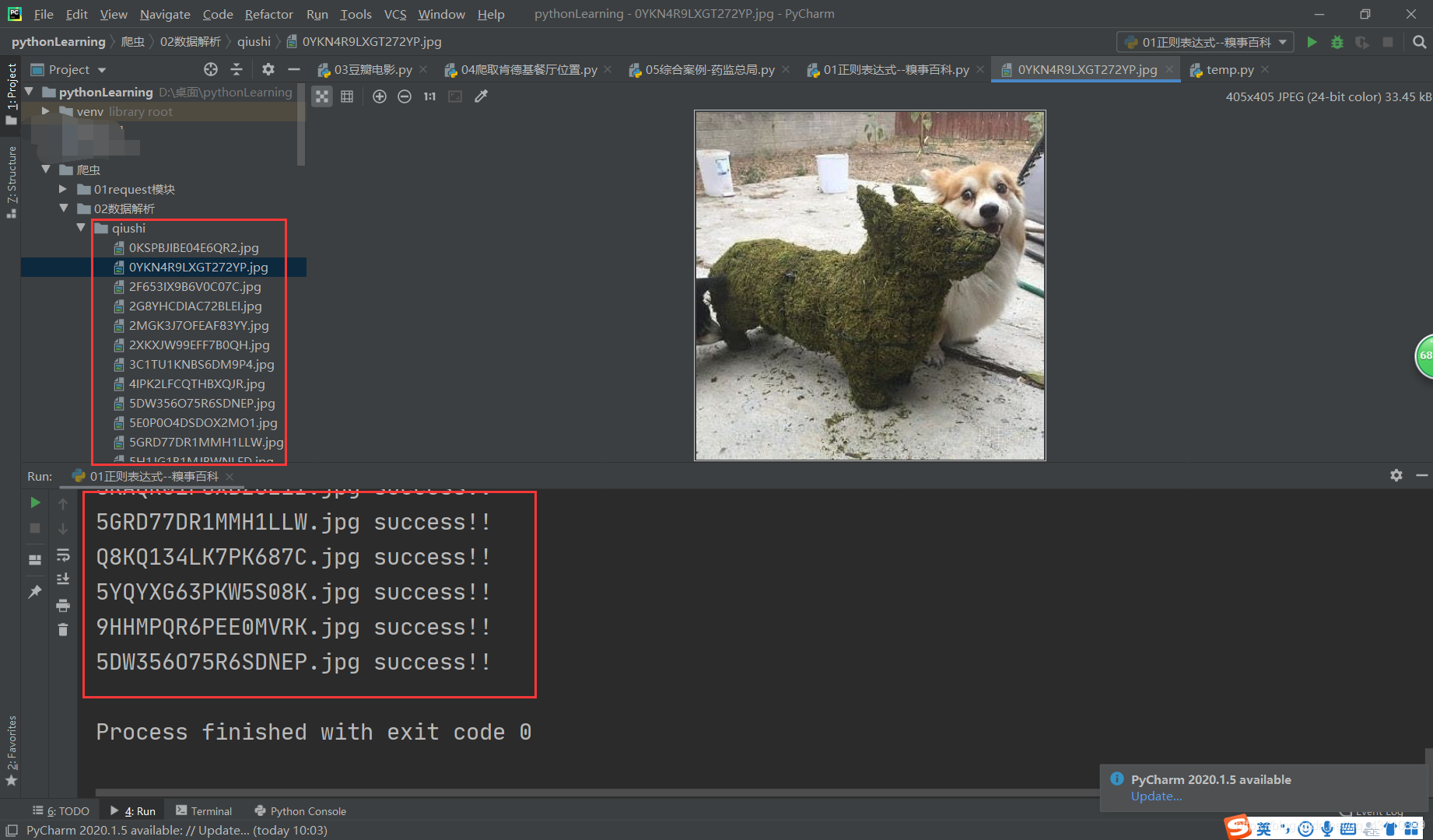Collapse all in Project panel
Image resolution: width=1433 pixels, height=840 pixels.
236,69
